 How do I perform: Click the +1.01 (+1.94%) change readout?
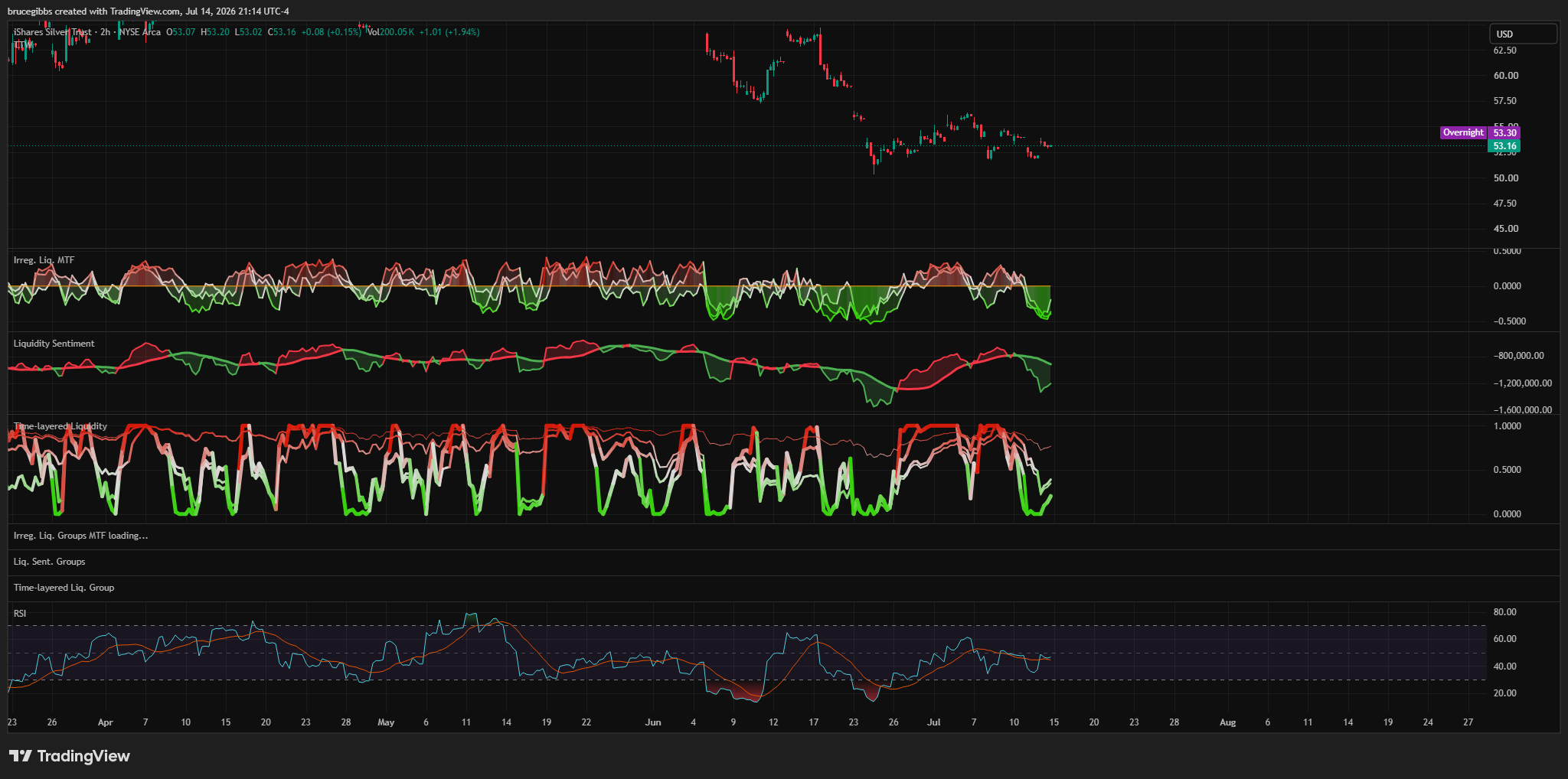click(449, 32)
